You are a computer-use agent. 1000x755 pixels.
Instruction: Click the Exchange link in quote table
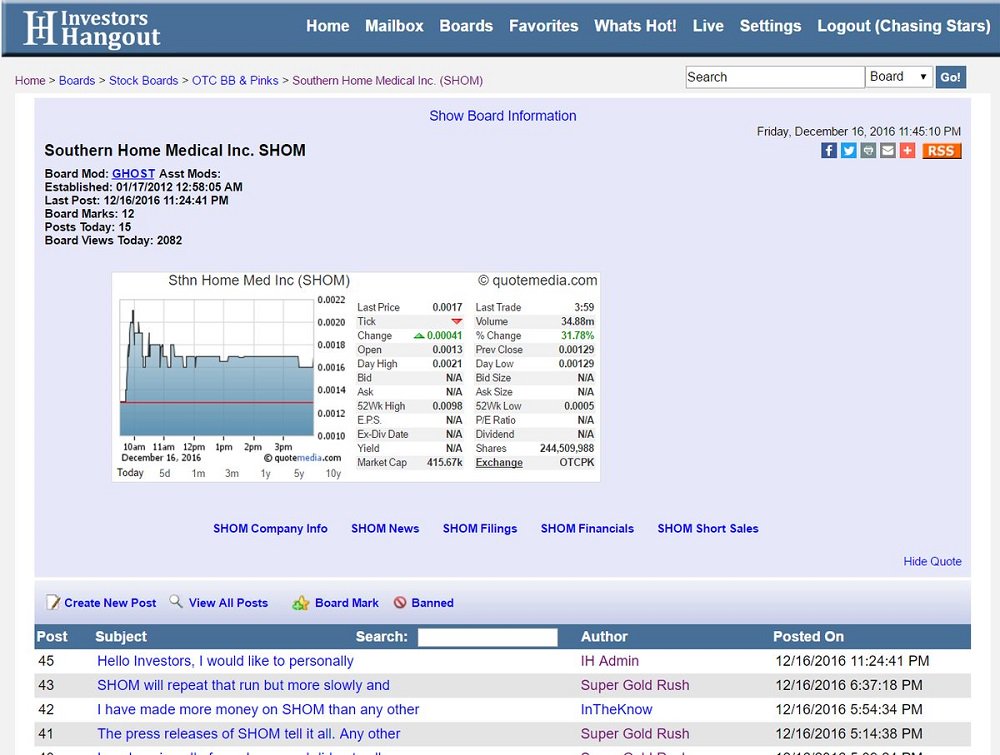point(499,462)
